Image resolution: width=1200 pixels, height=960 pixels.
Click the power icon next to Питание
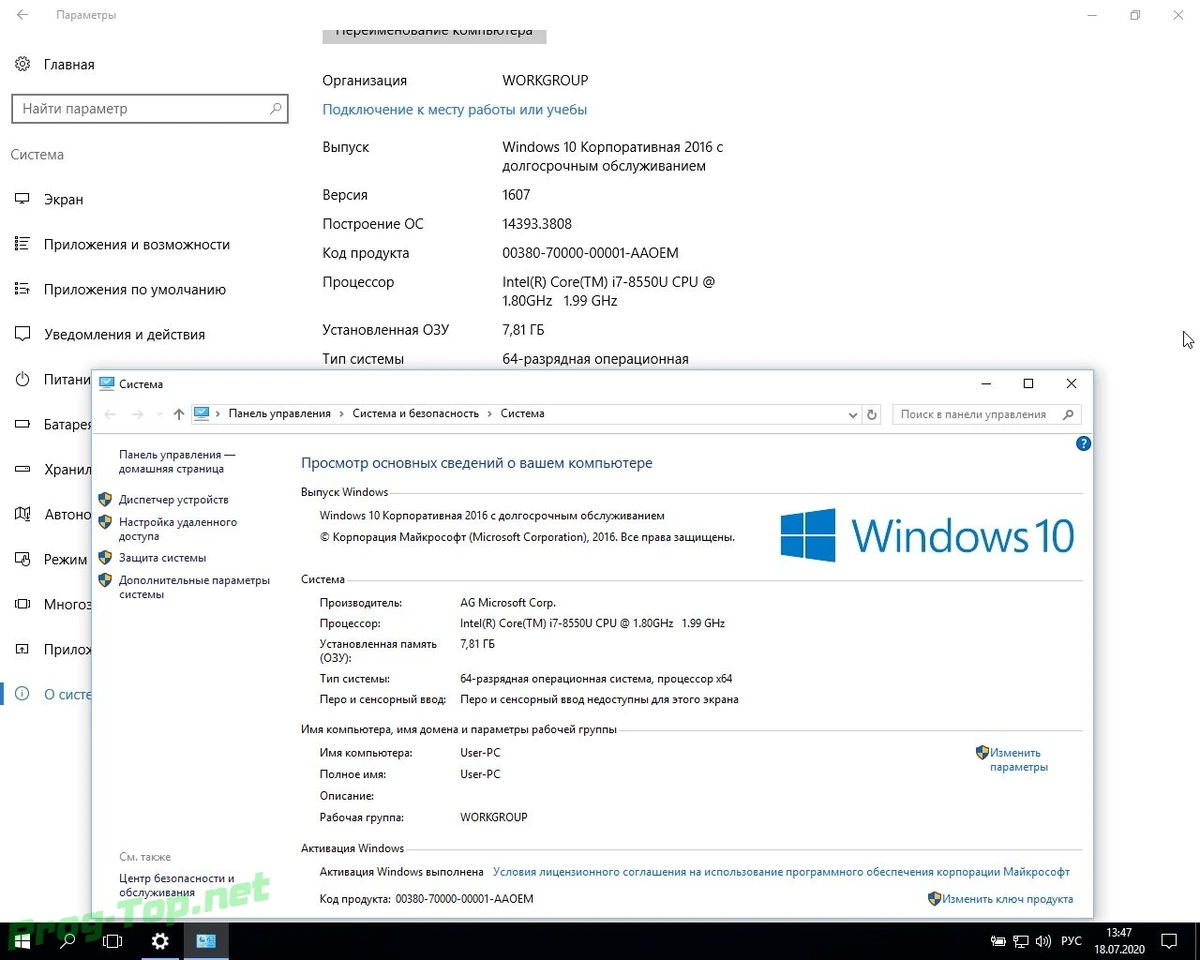(22, 379)
